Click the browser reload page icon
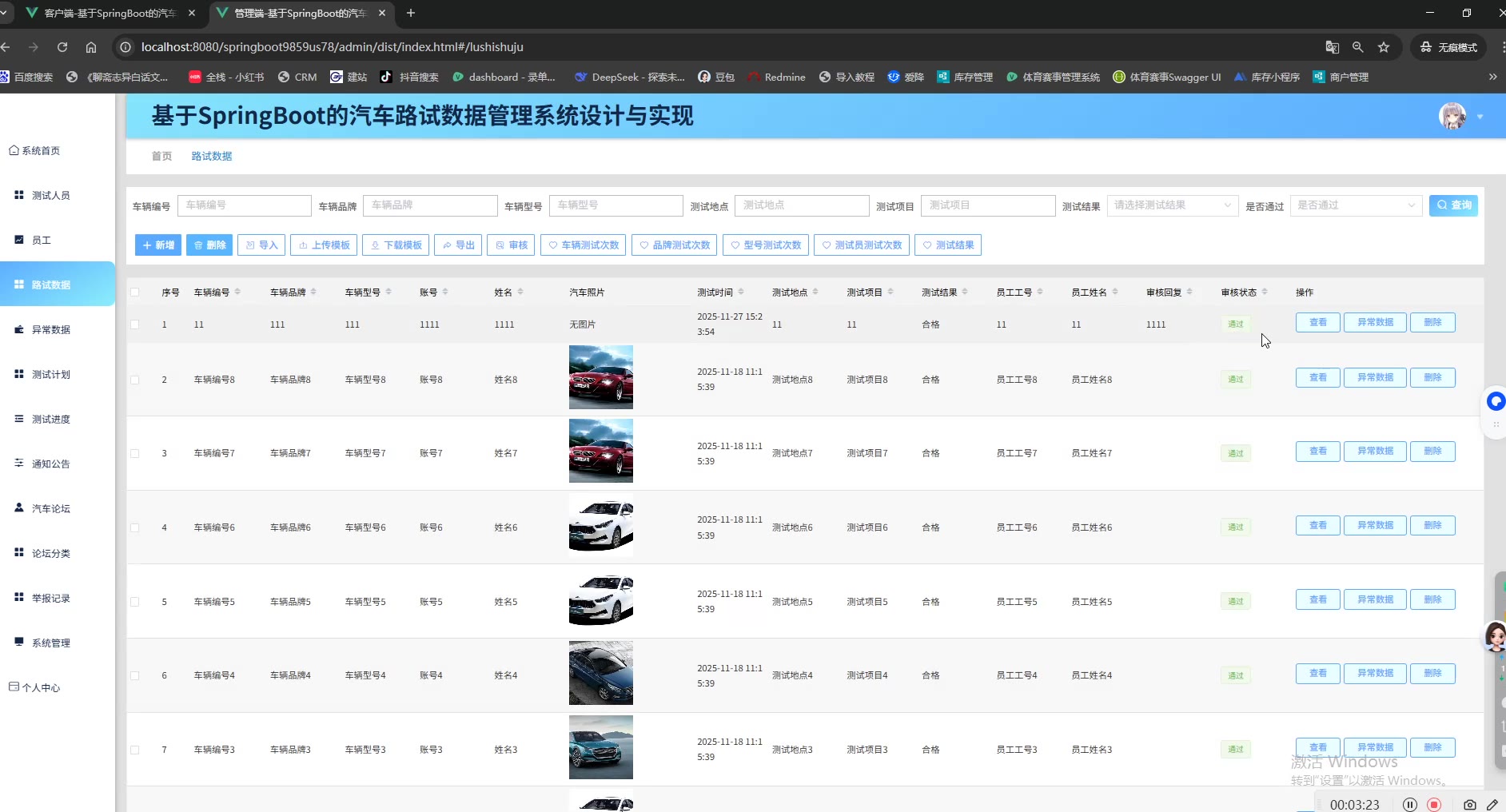Viewport: 1506px width, 812px height. [x=62, y=47]
